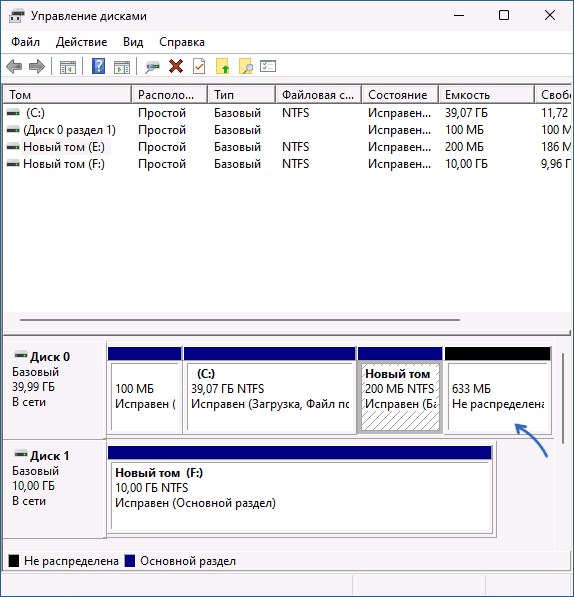Click the horizontal scrollbar of volume list

pyautogui.click(x=240, y=320)
